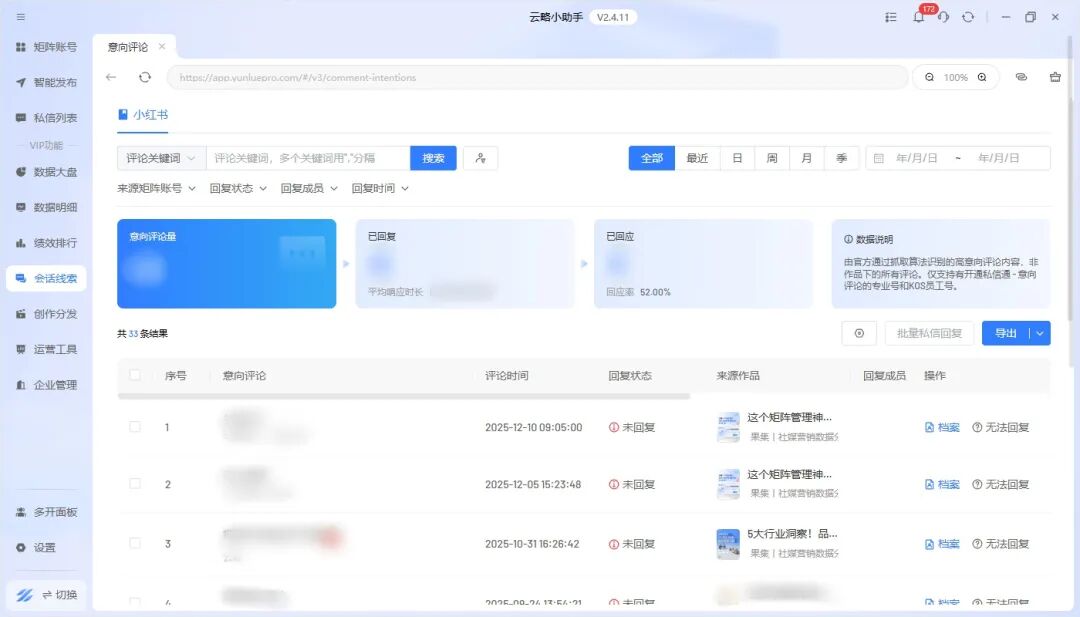Expand the 回复状态 filter dropdown

coord(238,188)
